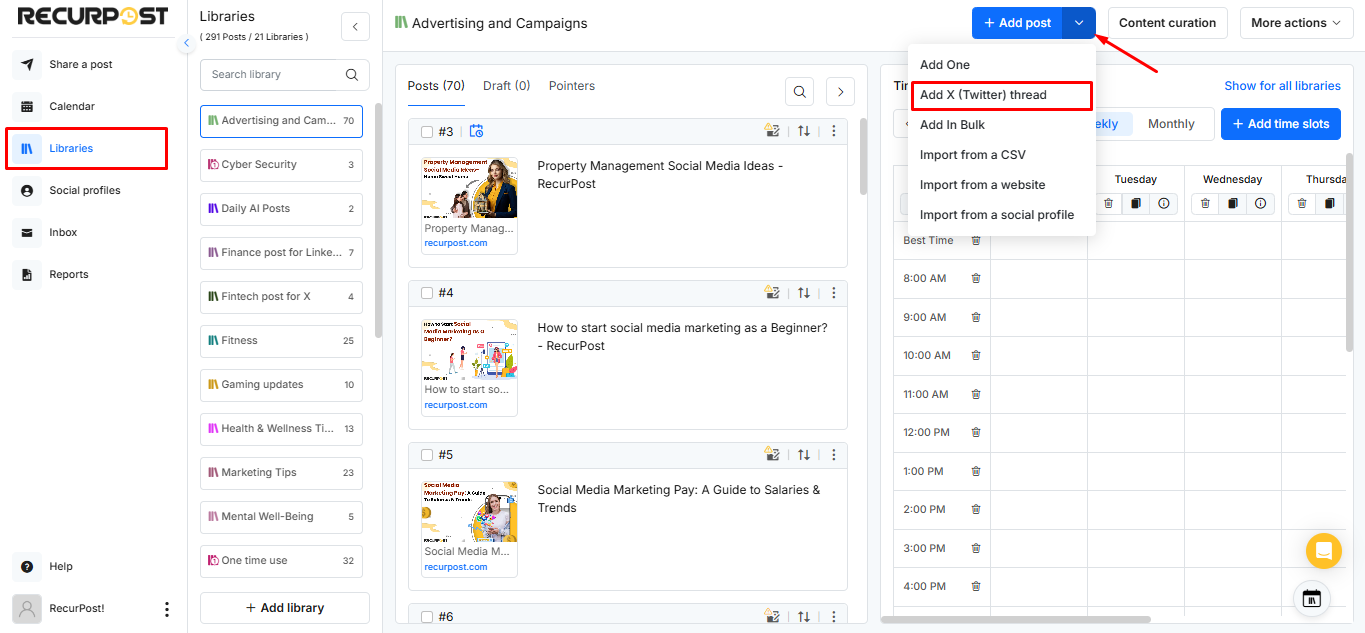Open Content curation
The image size is (1365, 633).
[x=1167, y=23]
